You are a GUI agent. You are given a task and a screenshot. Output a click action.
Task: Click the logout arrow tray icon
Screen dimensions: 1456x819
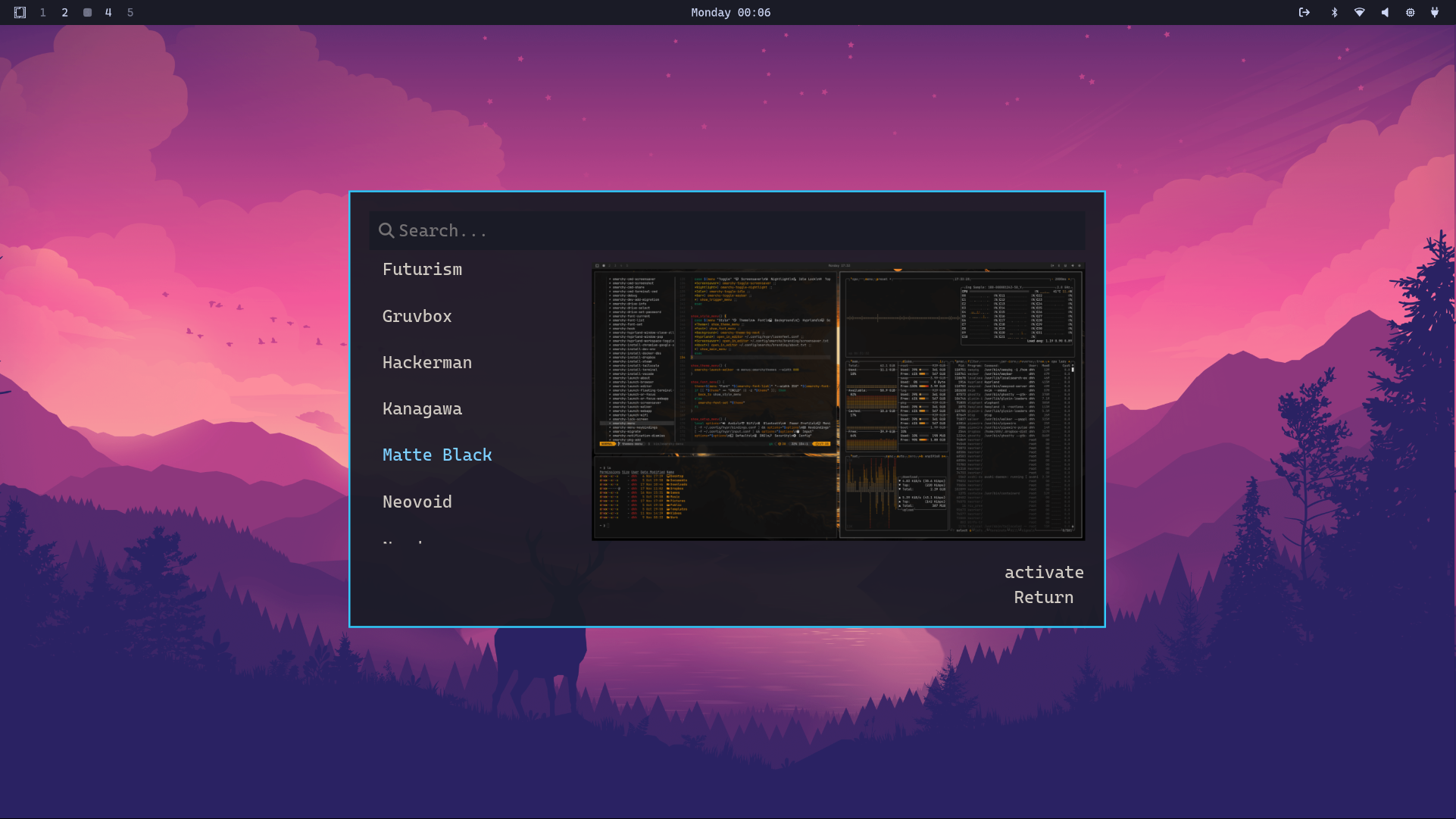[1304, 12]
